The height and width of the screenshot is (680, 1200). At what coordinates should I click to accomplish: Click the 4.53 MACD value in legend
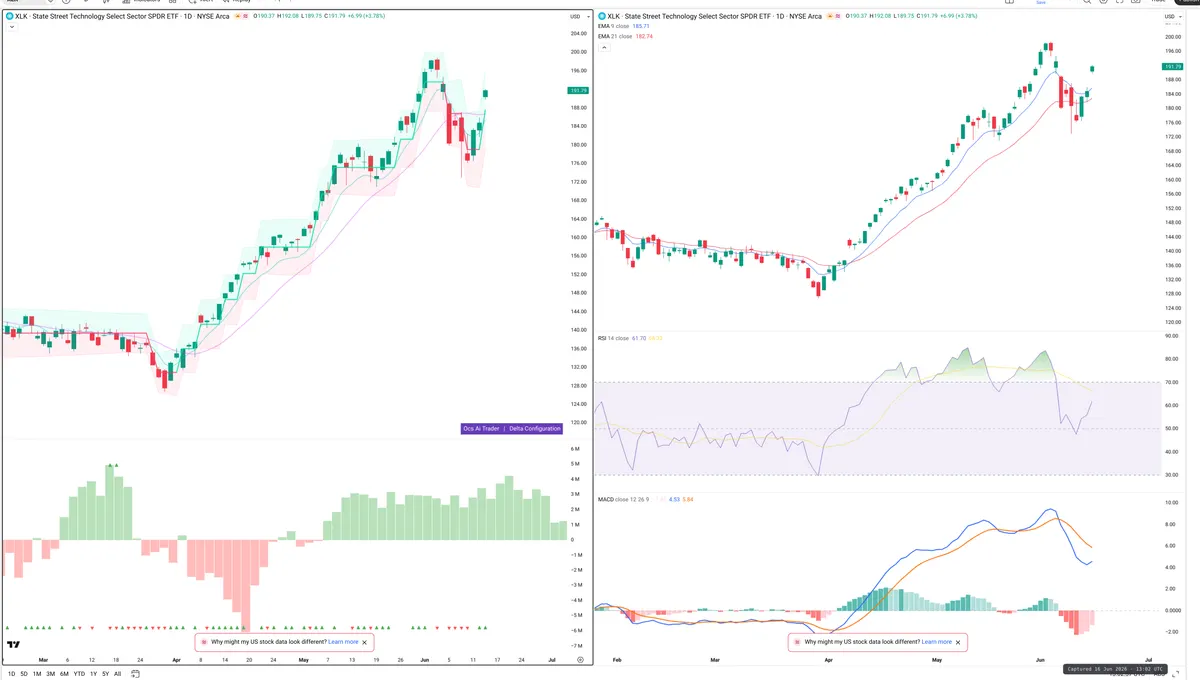pos(674,498)
